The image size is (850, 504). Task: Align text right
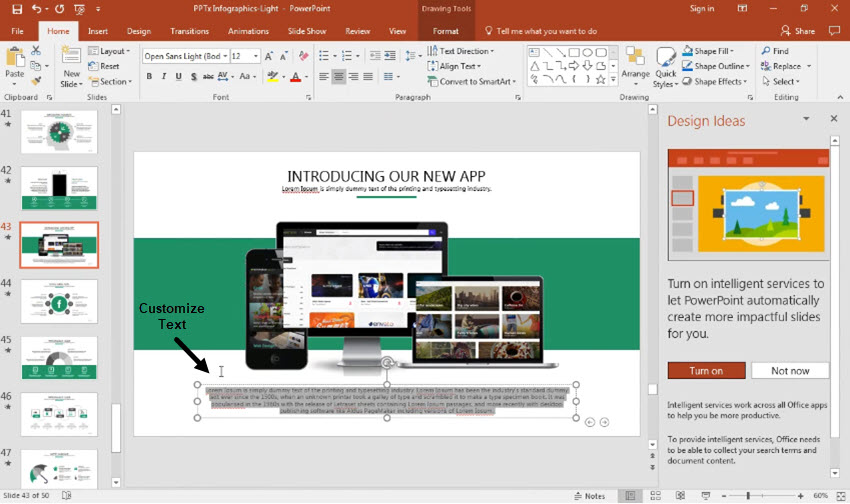tap(353, 76)
